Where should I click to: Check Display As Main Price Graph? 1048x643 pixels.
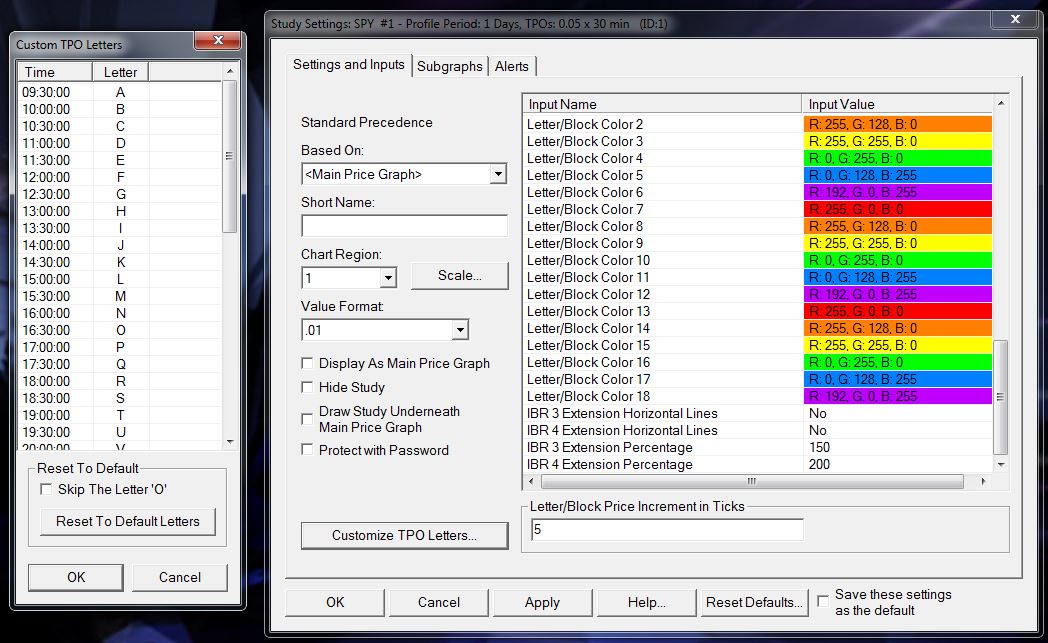click(x=308, y=363)
